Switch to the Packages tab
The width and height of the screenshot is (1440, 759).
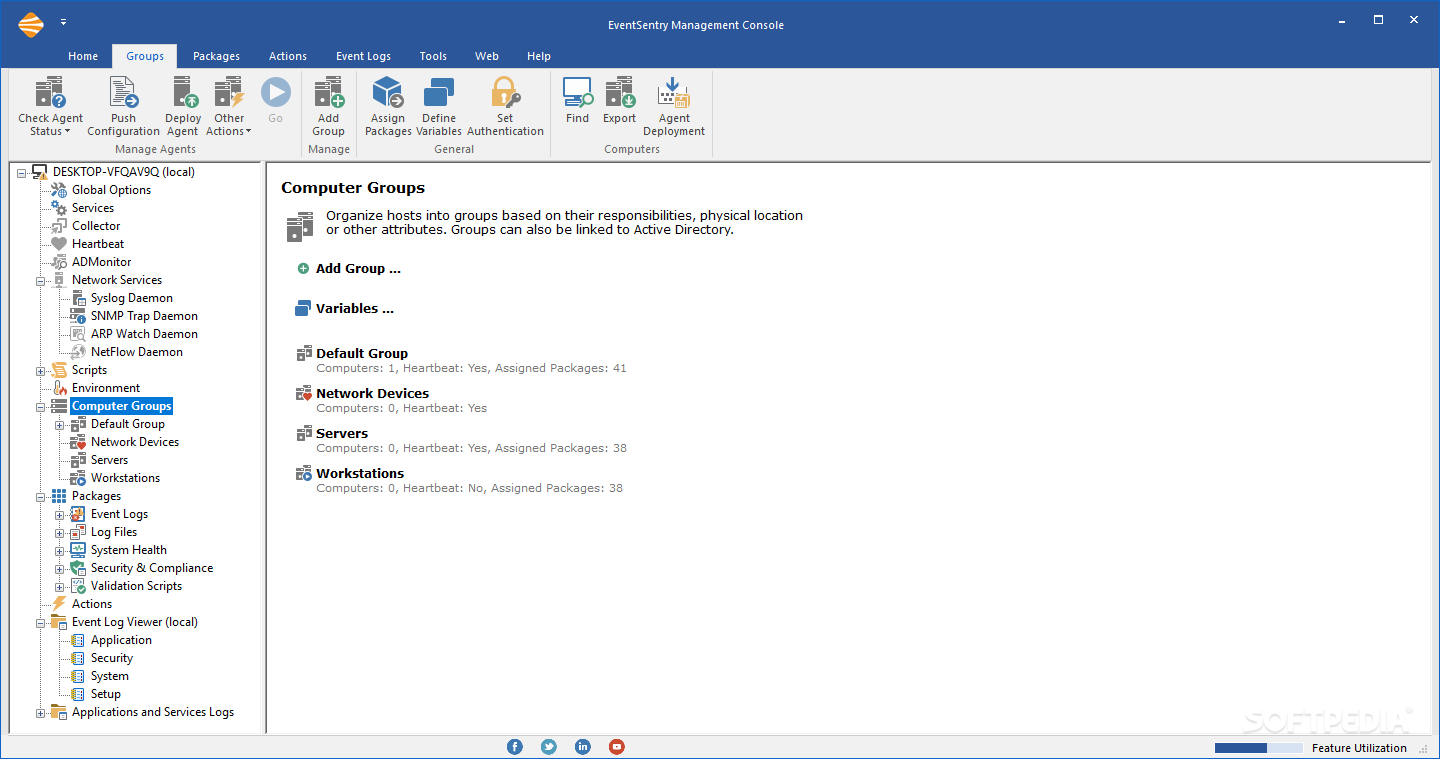point(216,56)
